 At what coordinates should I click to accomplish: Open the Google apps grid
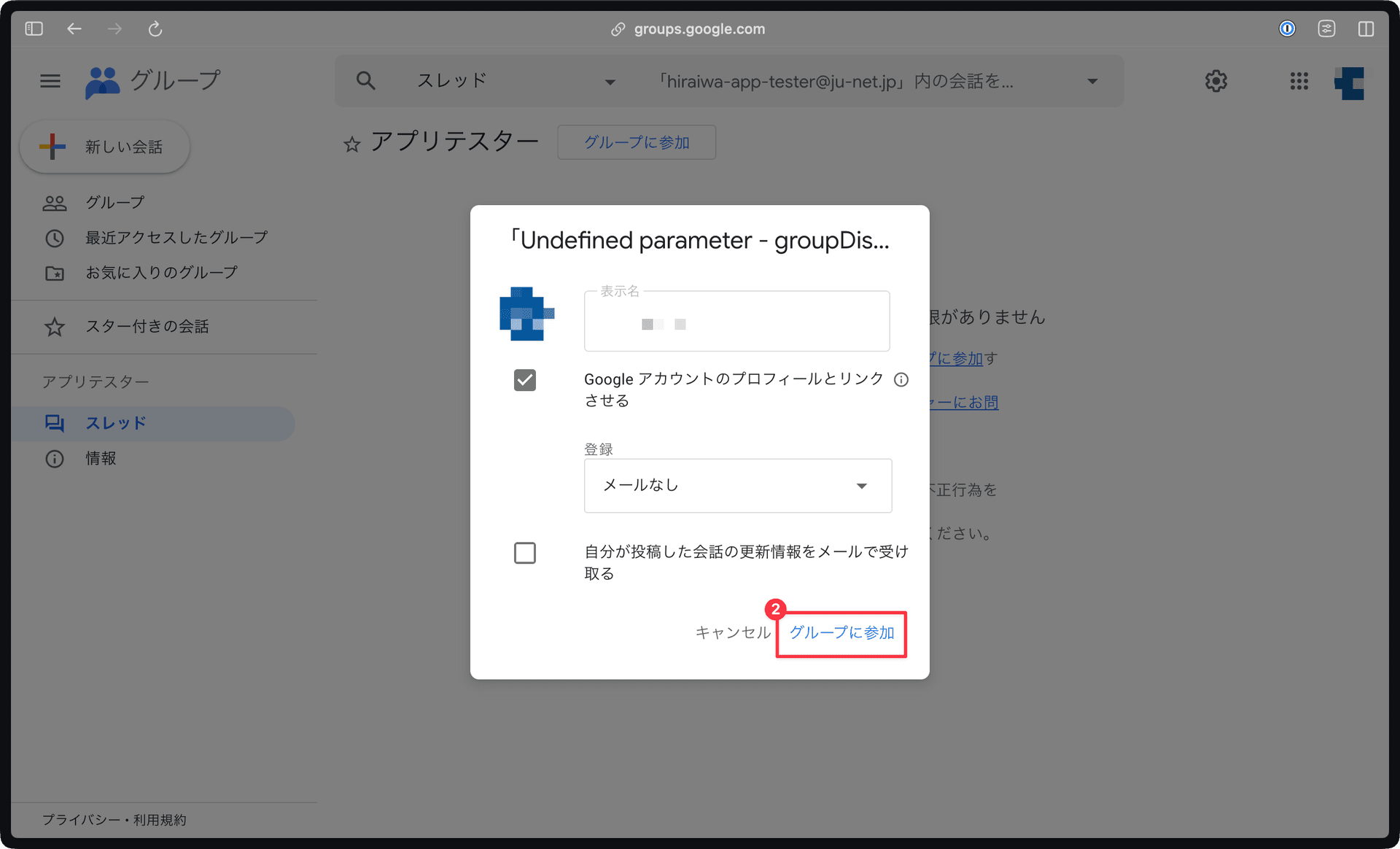point(1299,81)
